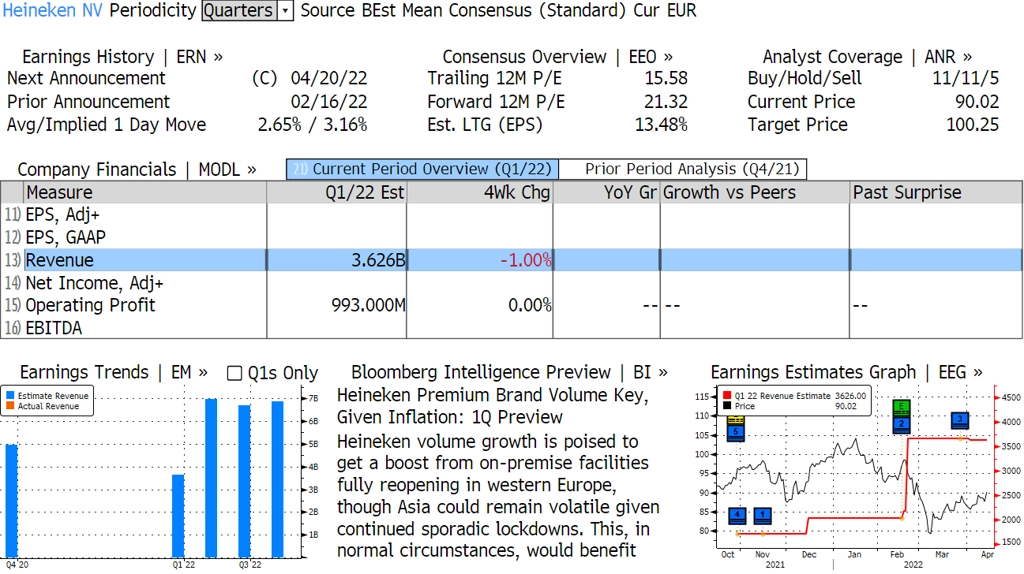Image resolution: width=1024 pixels, height=574 pixels.
Task: Toggle the Q1s Only checkbox
Action: (x=234, y=373)
